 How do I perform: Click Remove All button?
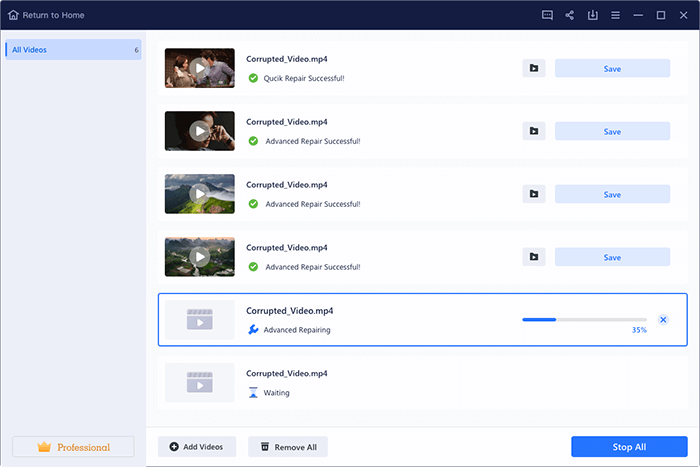pyautogui.click(x=288, y=446)
